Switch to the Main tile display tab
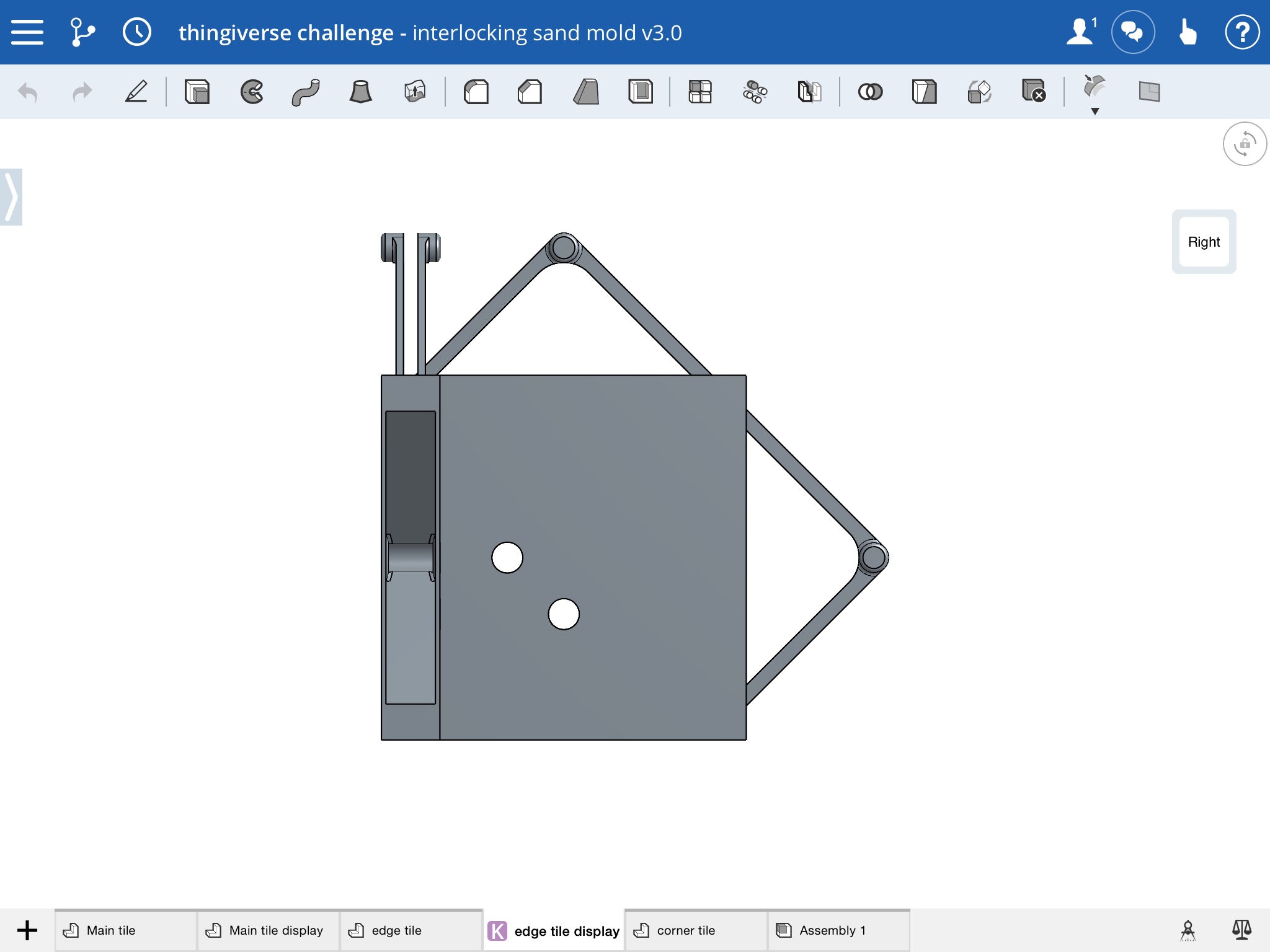This screenshot has height=952, width=1270. click(x=268, y=930)
